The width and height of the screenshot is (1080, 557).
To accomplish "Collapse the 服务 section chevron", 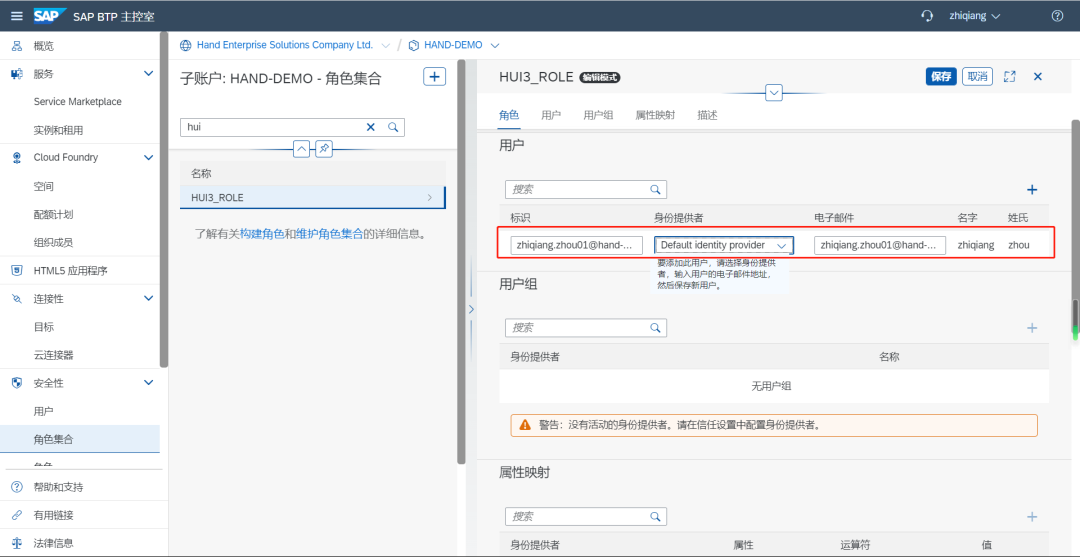I will point(148,73).
